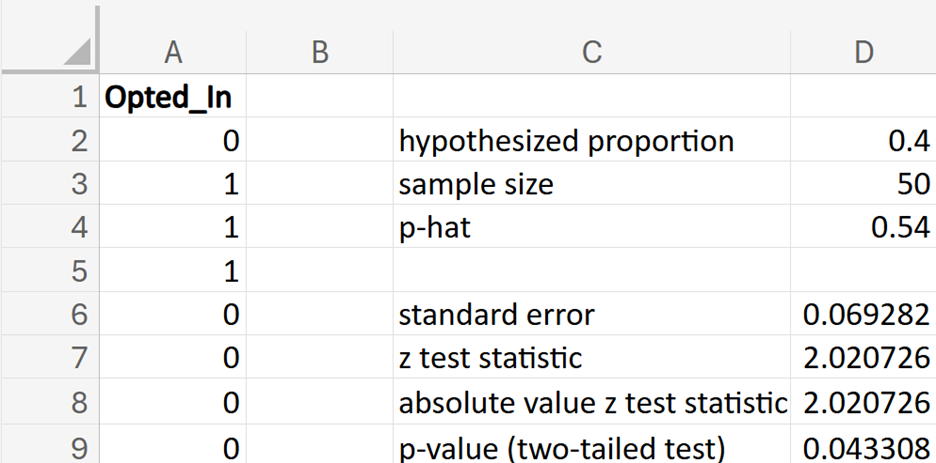936x463 pixels.
Task: Select column C header
Action: pyautogui.click(x=592, y=53)
